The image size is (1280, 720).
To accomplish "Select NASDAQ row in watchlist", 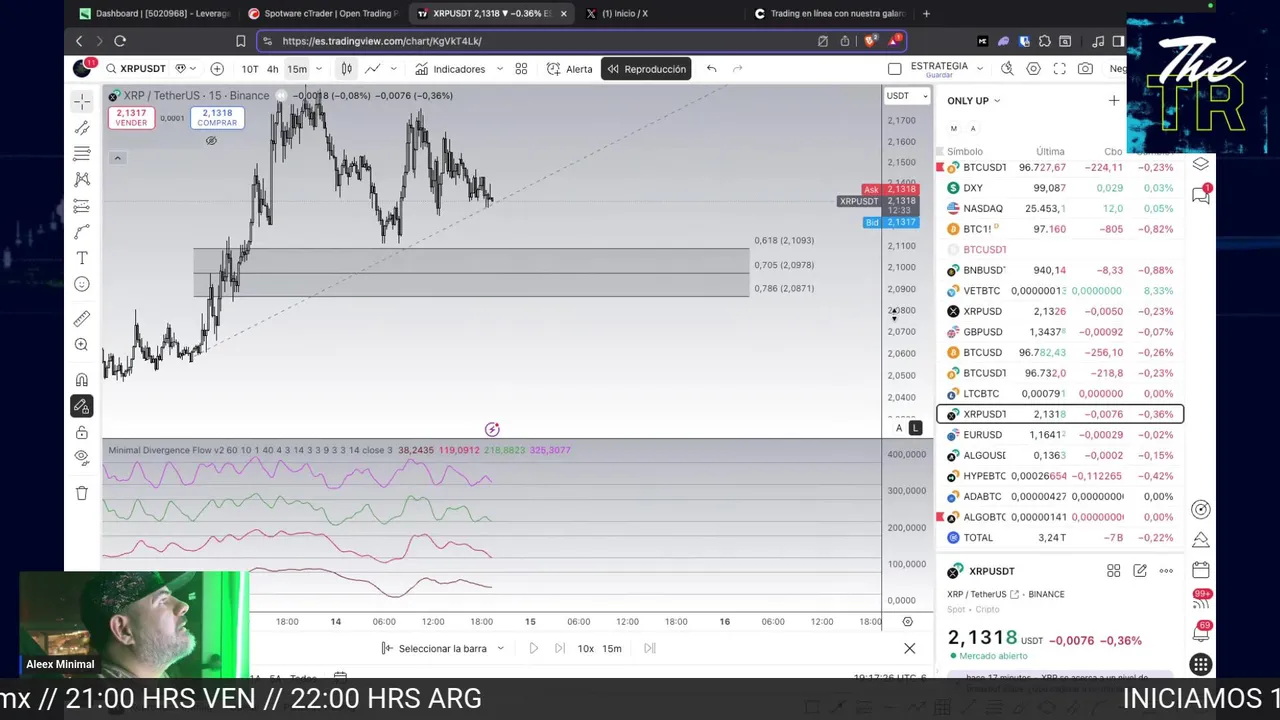I will point(1060,208).
